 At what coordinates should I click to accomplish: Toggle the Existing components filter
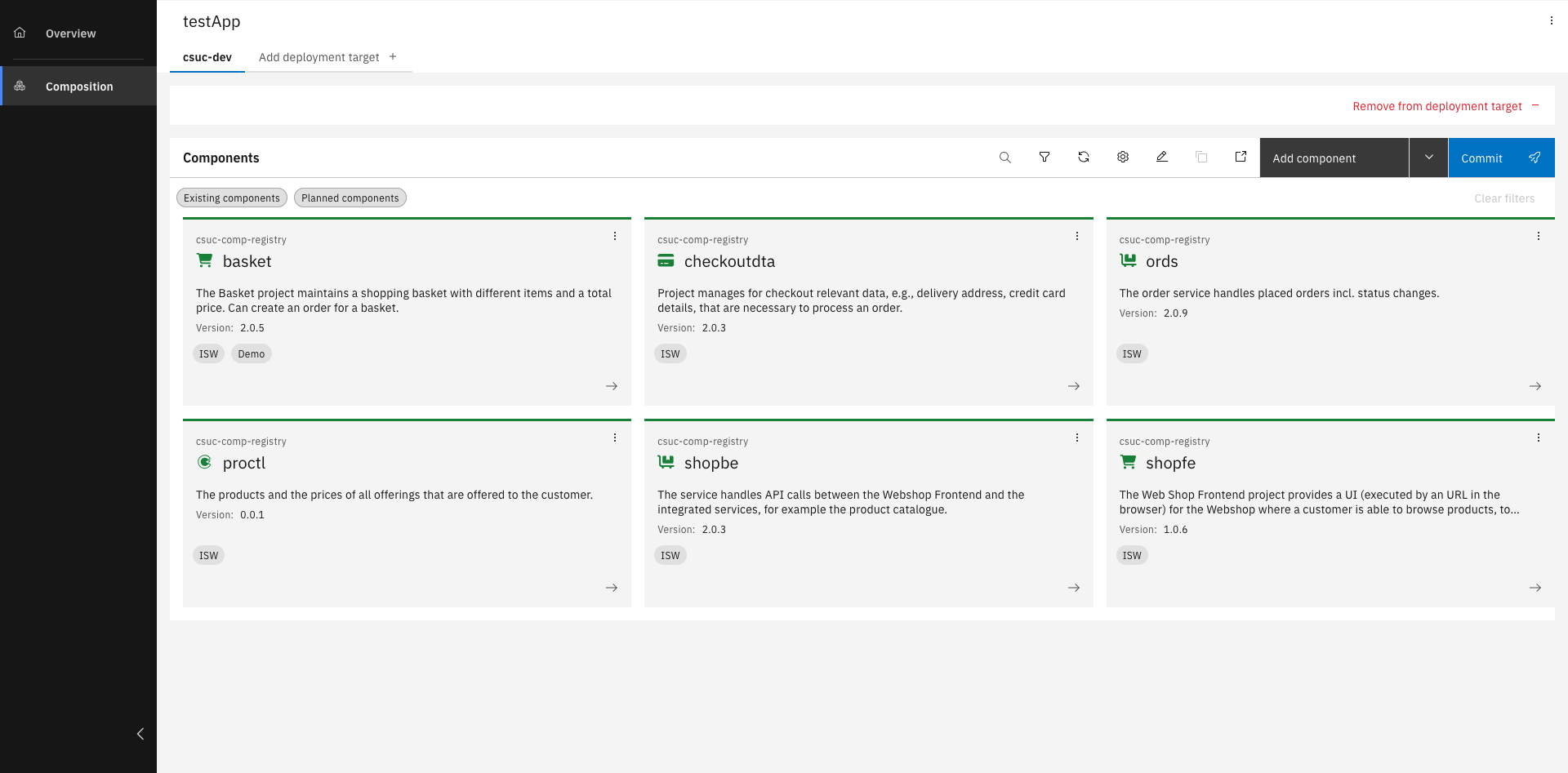tap(231, 198)
